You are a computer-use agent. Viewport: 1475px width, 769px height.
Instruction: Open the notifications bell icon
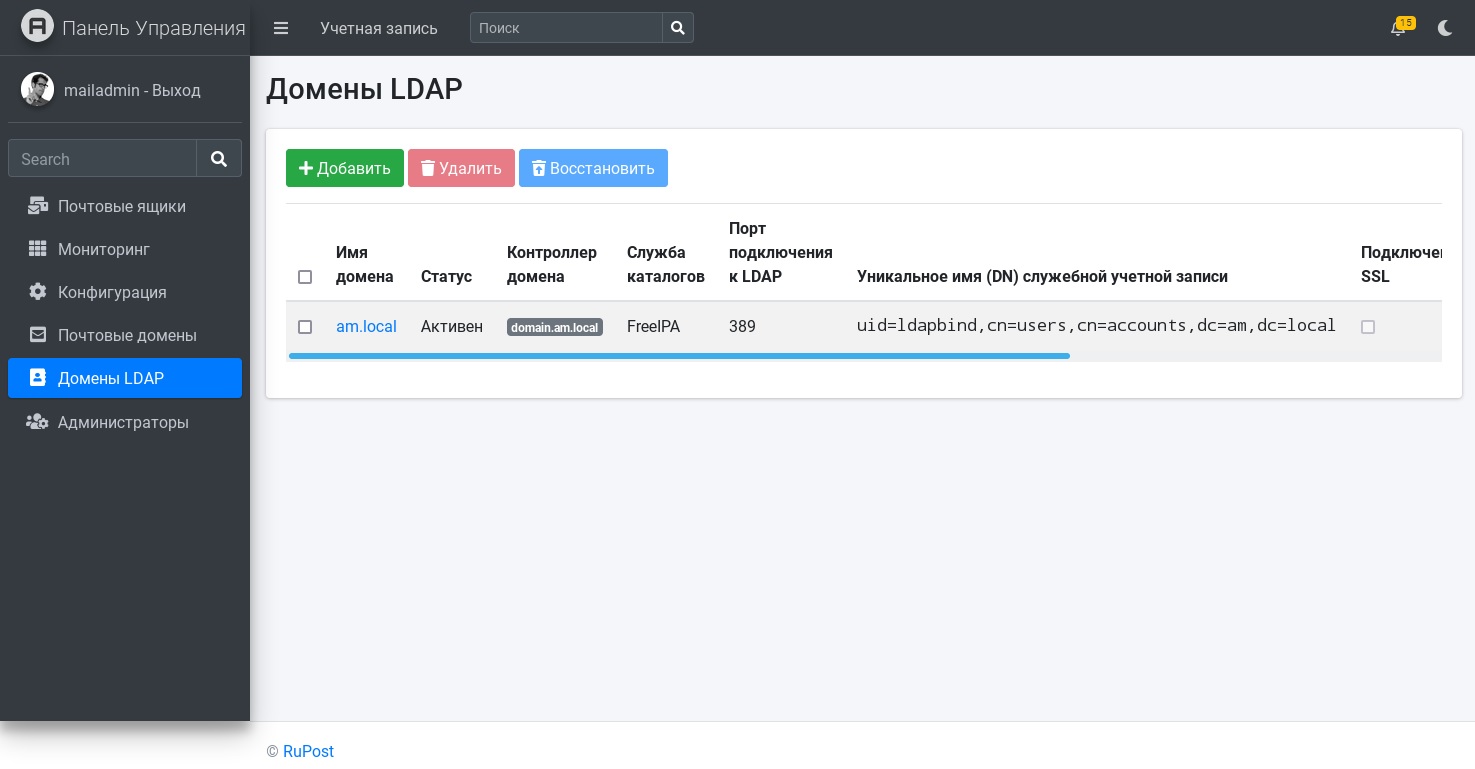point(1398,28)
